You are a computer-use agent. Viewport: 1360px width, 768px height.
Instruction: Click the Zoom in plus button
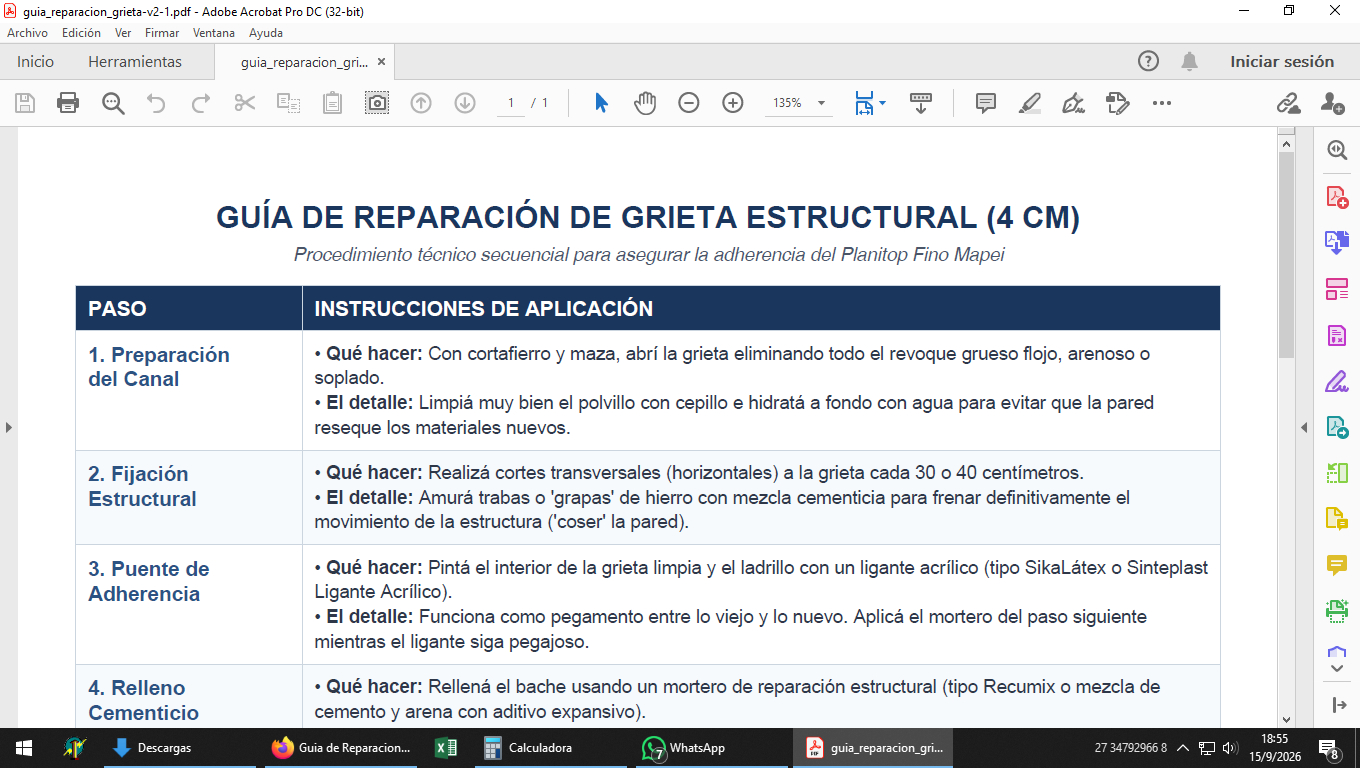[x=733, y=103]
